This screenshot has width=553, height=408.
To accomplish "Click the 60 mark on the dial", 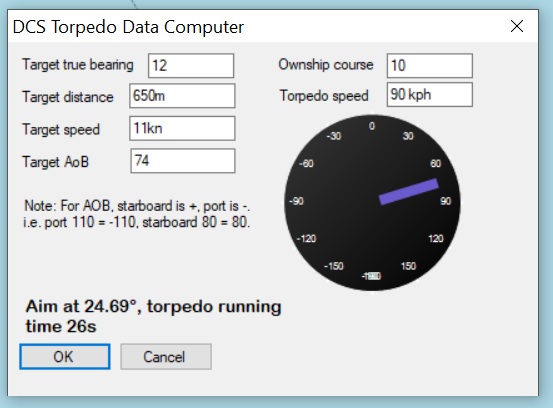I will point(436,163).
